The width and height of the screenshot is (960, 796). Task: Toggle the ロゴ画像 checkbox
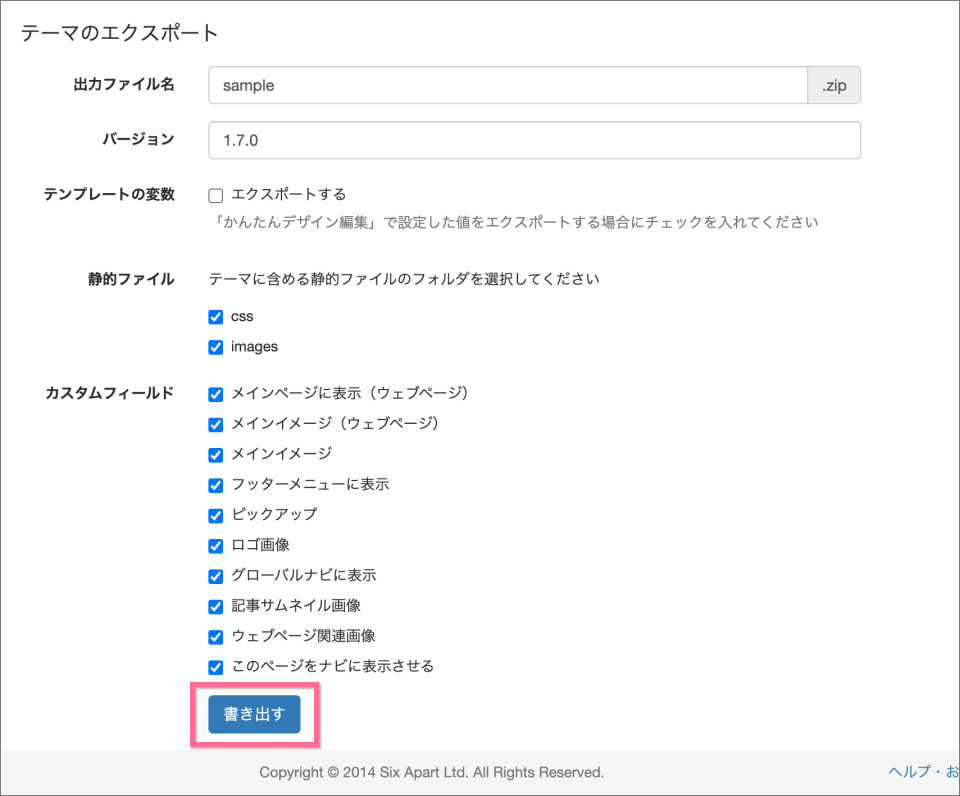point(215,546)
